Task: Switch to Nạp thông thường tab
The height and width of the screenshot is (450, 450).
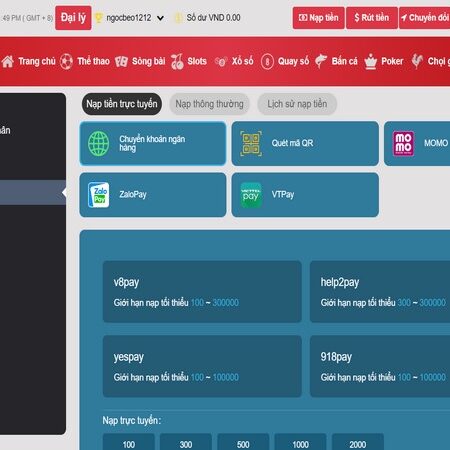Action: (209, 104)
